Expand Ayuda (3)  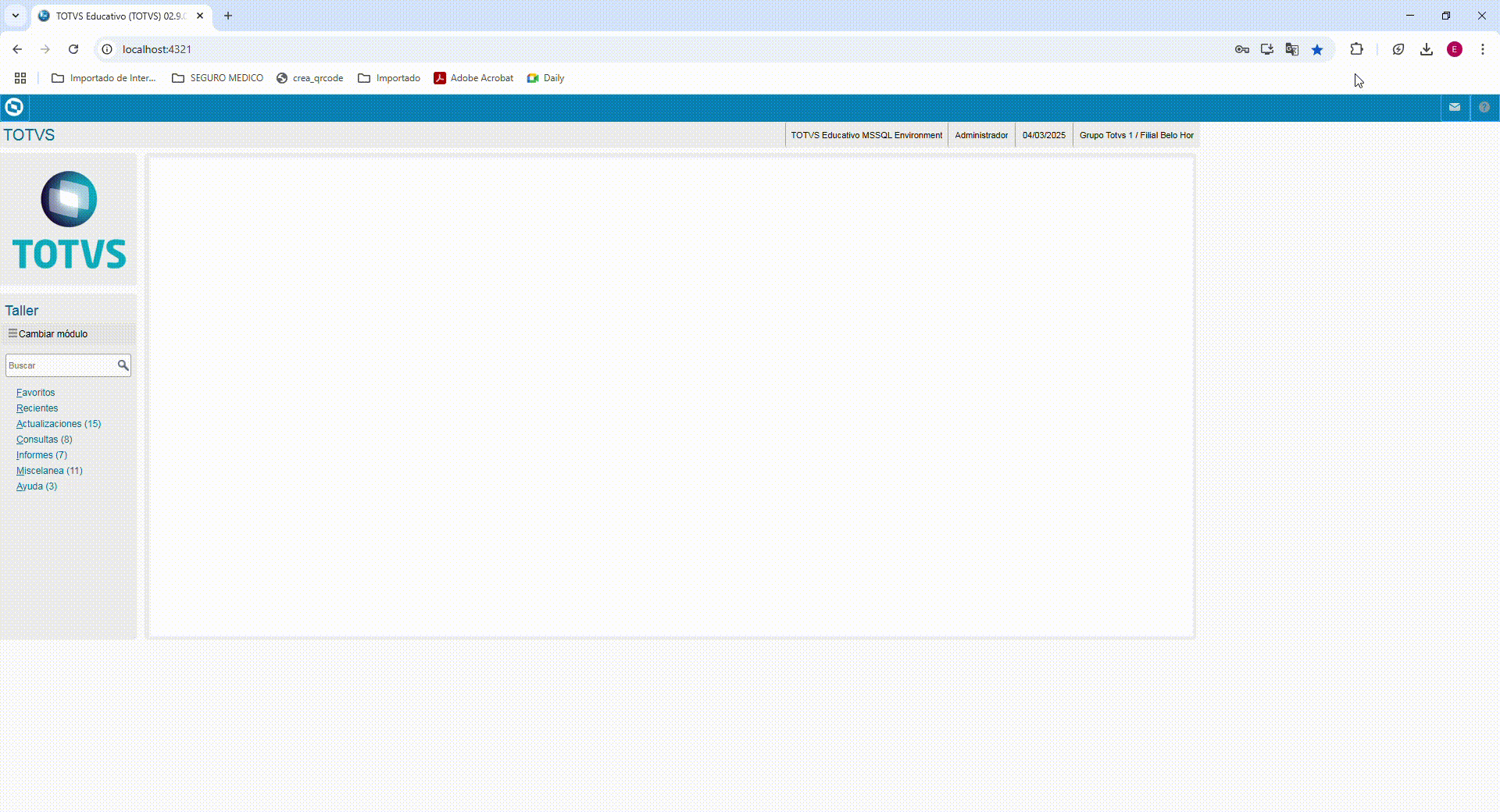point(37,486)
